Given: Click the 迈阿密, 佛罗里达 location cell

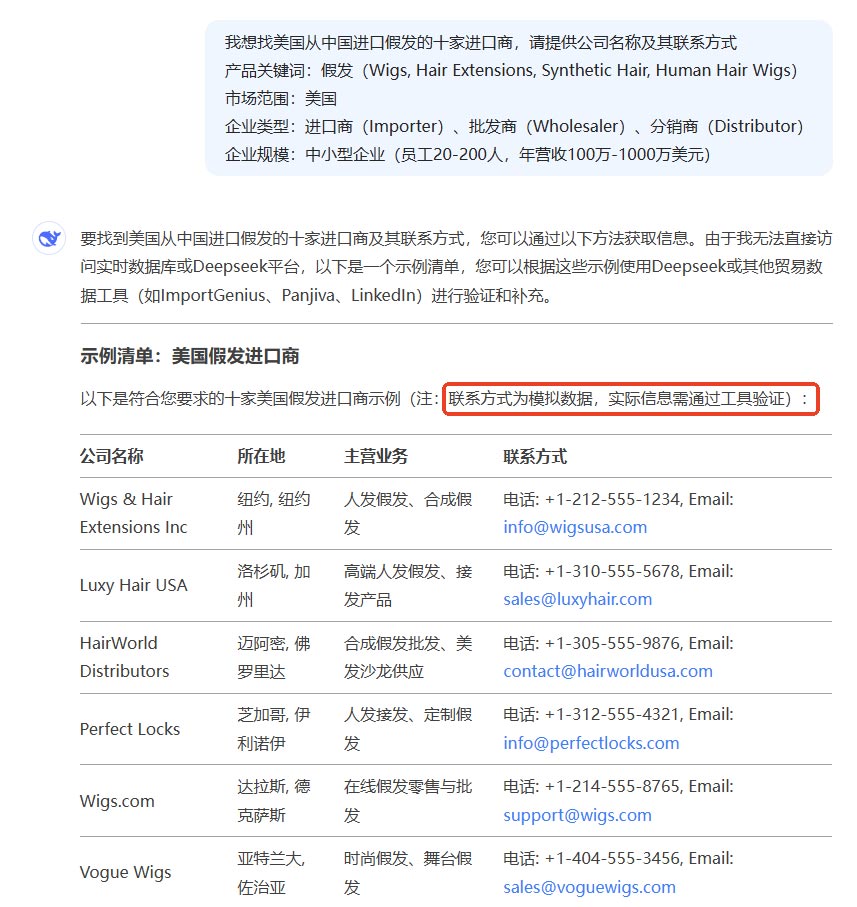Looking at the screenshot, I should pos(274,657).
